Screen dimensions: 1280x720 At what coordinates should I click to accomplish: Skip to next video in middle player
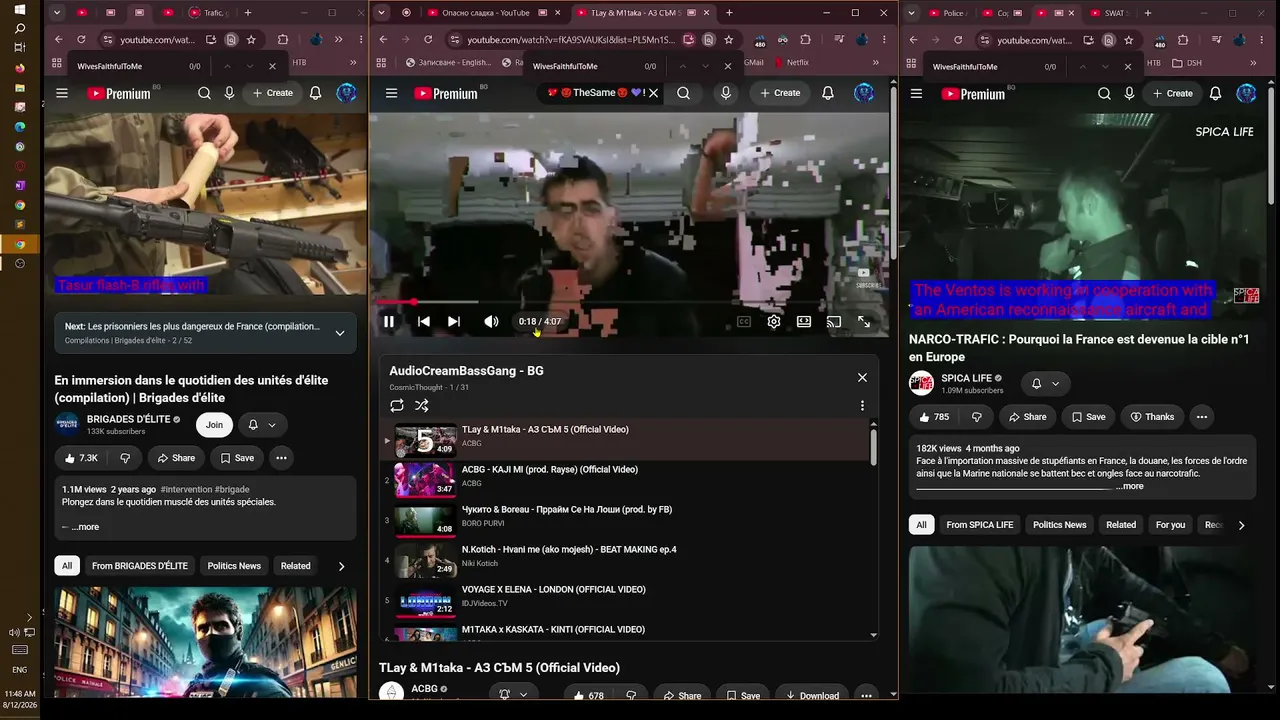(454, 321)
